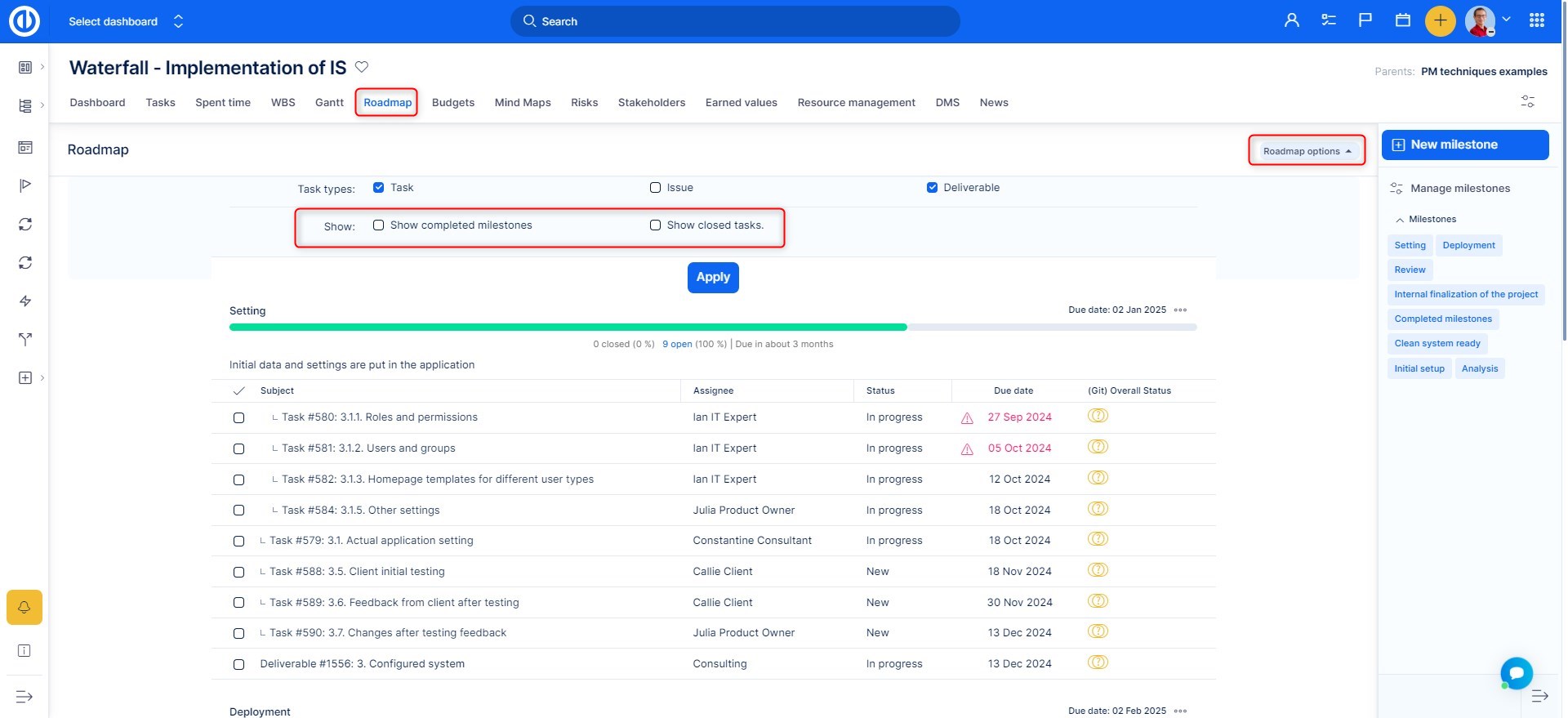Click the yellow plus quick-add button
The height and width of the screenshot is (718, 1568).
tap(1440, 20)
